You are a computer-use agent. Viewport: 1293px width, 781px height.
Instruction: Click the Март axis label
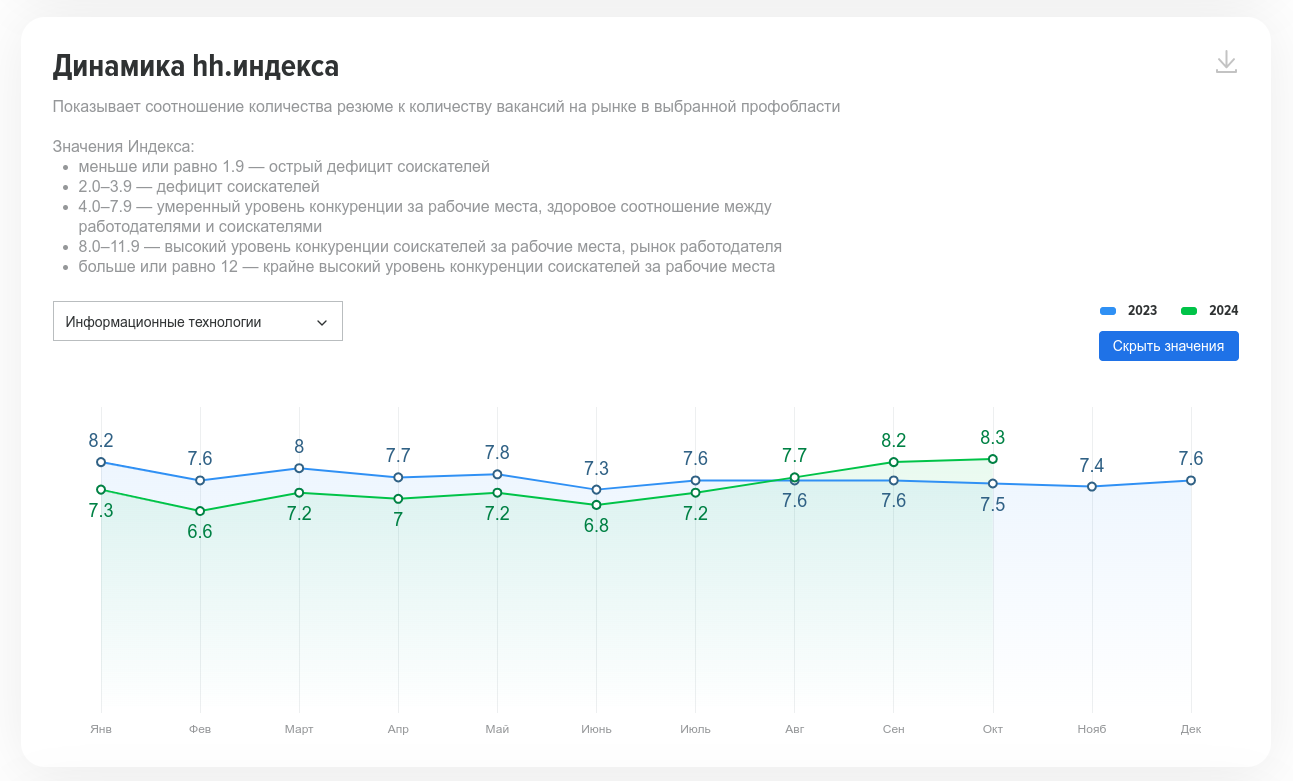[x=299, y=729]
